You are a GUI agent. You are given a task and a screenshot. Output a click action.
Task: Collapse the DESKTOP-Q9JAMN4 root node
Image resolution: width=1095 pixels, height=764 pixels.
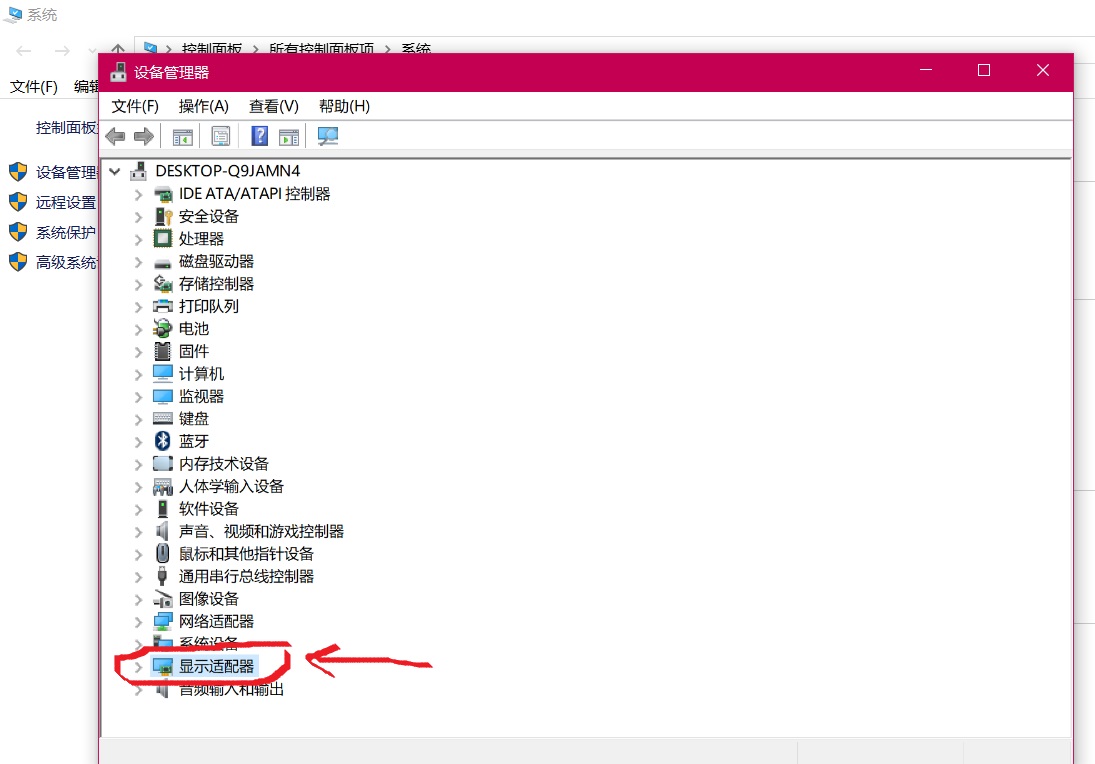115,171
